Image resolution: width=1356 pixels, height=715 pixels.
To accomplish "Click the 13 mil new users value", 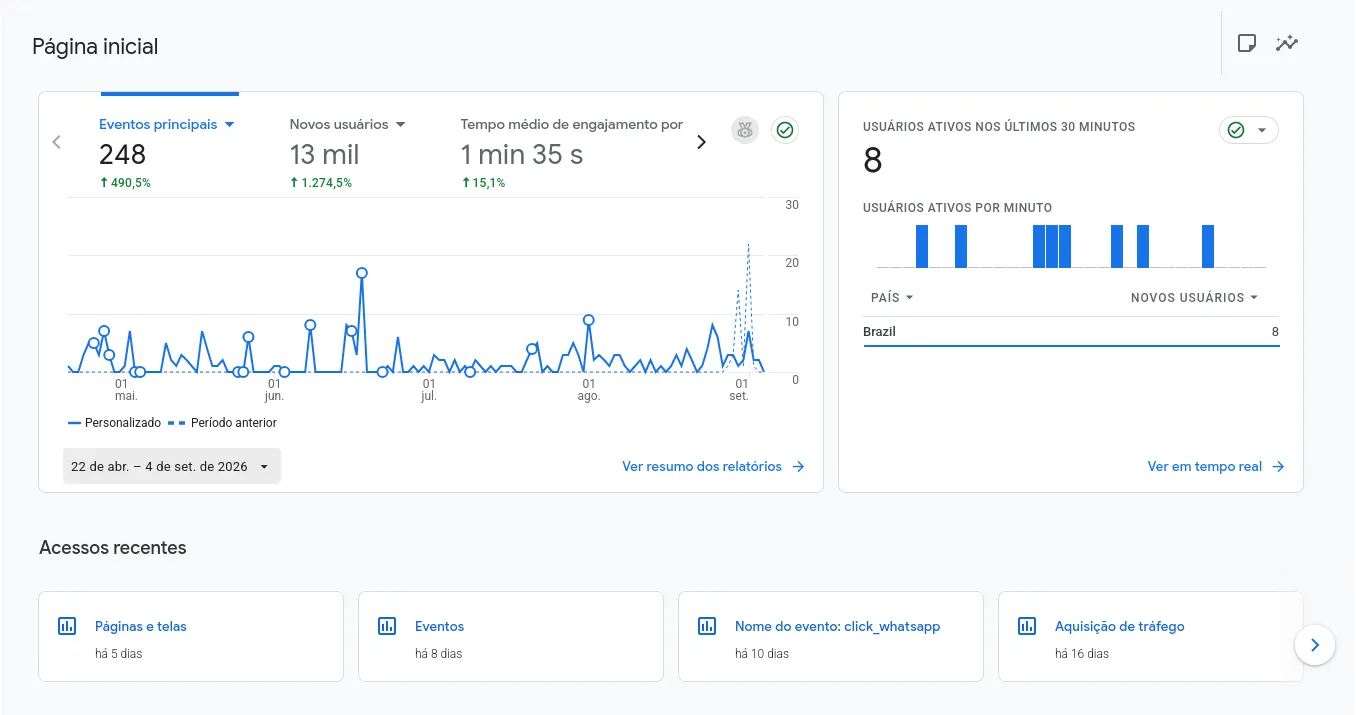I will [324, 155].
